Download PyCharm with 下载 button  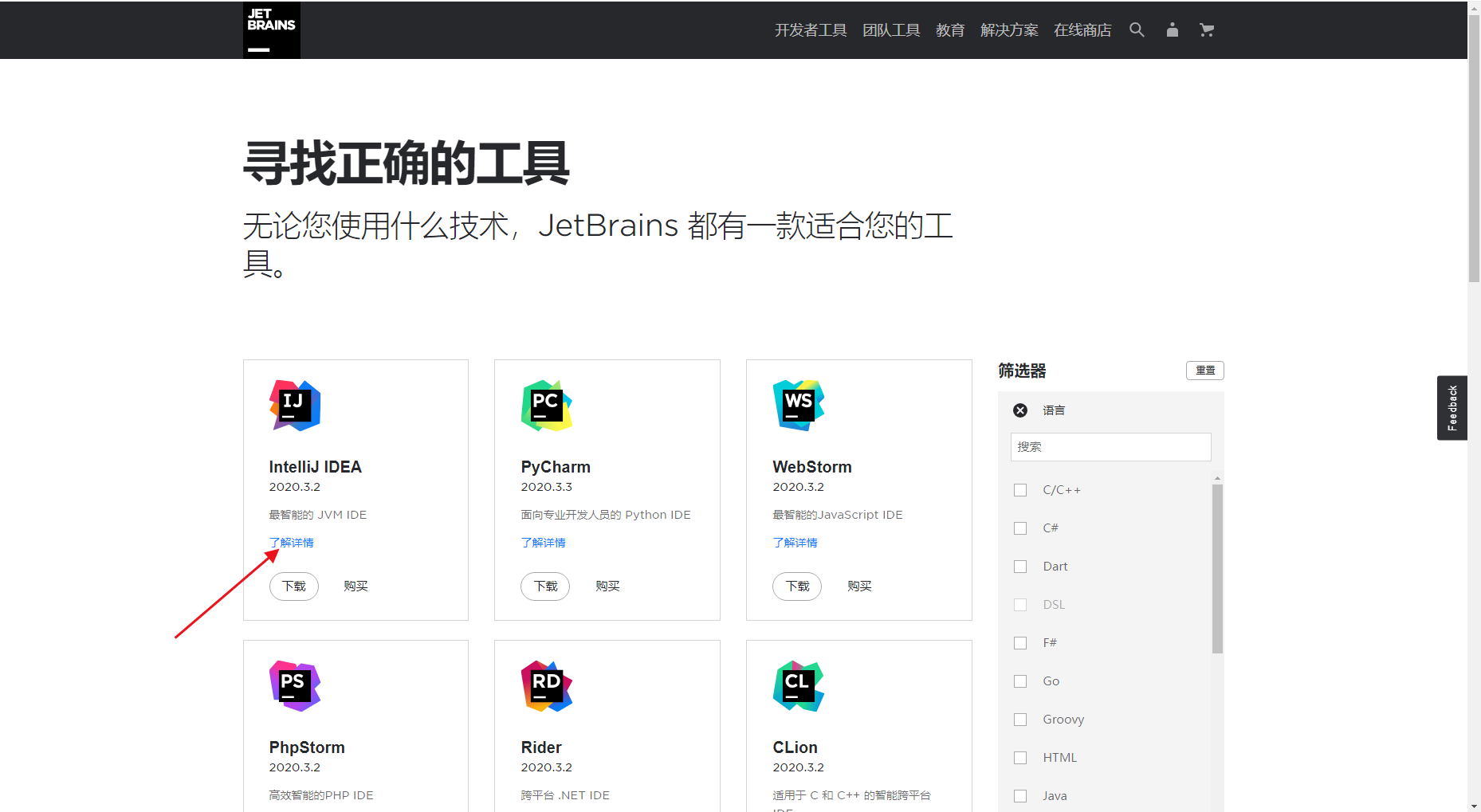click(546, 586)
